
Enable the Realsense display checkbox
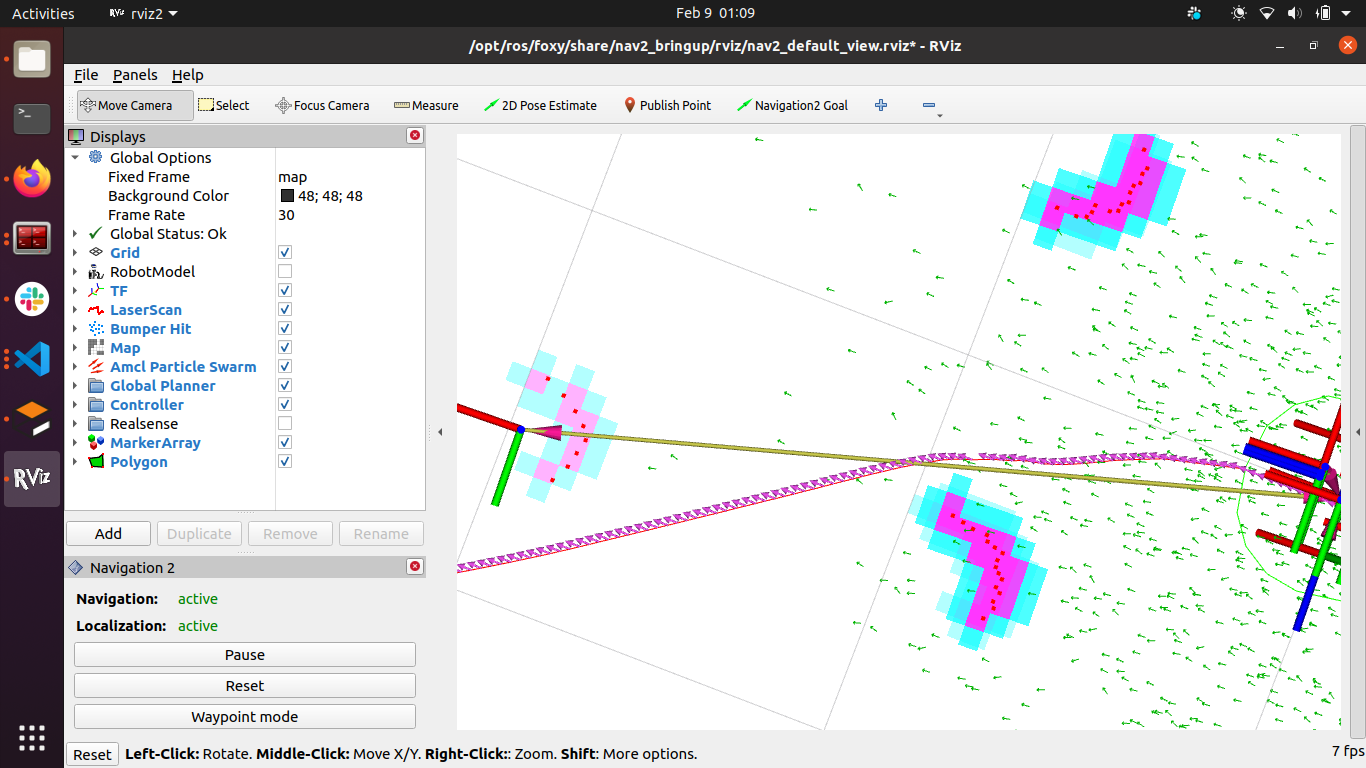point(285,422)
